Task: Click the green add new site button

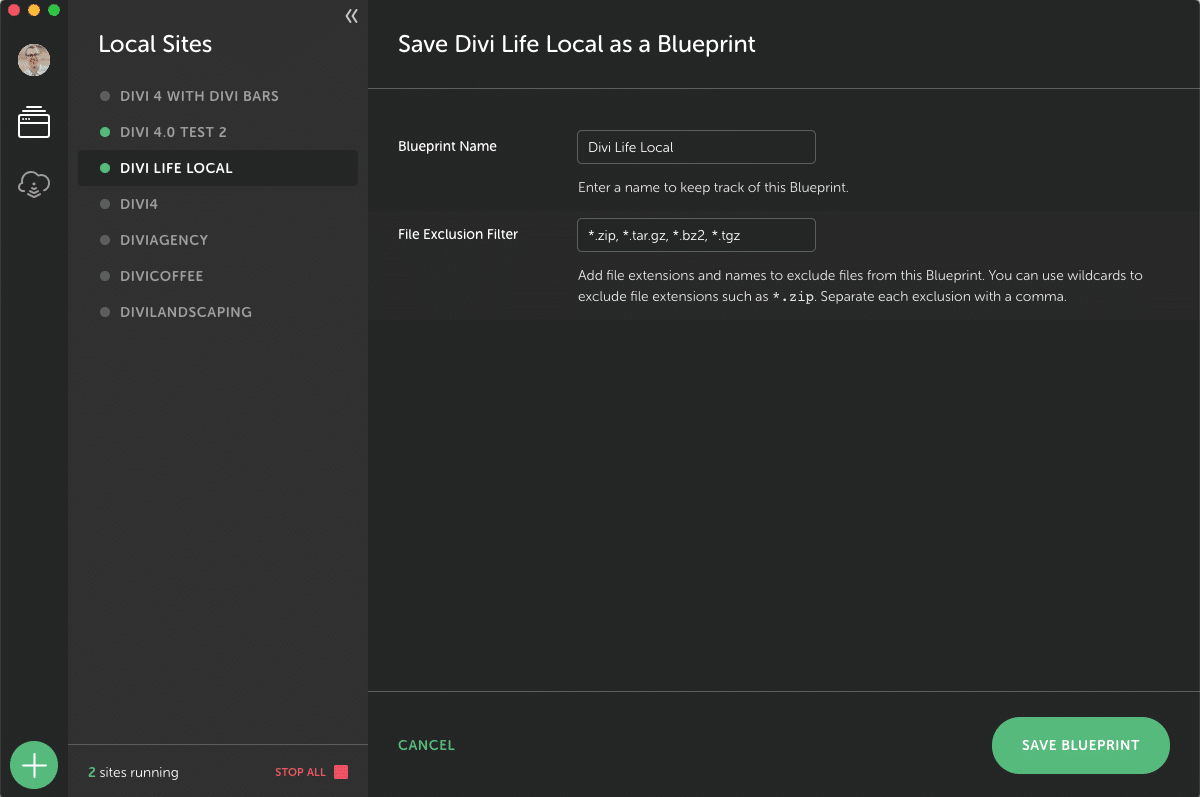Action: pos(34,765)
